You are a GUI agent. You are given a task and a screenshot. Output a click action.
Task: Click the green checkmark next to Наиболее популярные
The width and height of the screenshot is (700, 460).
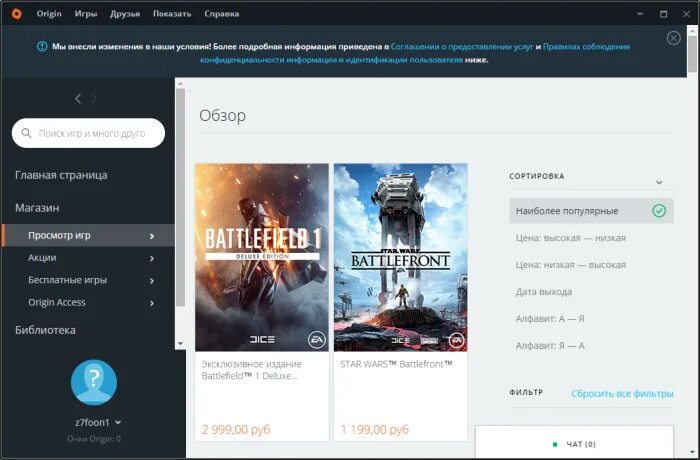click(659, 210)
